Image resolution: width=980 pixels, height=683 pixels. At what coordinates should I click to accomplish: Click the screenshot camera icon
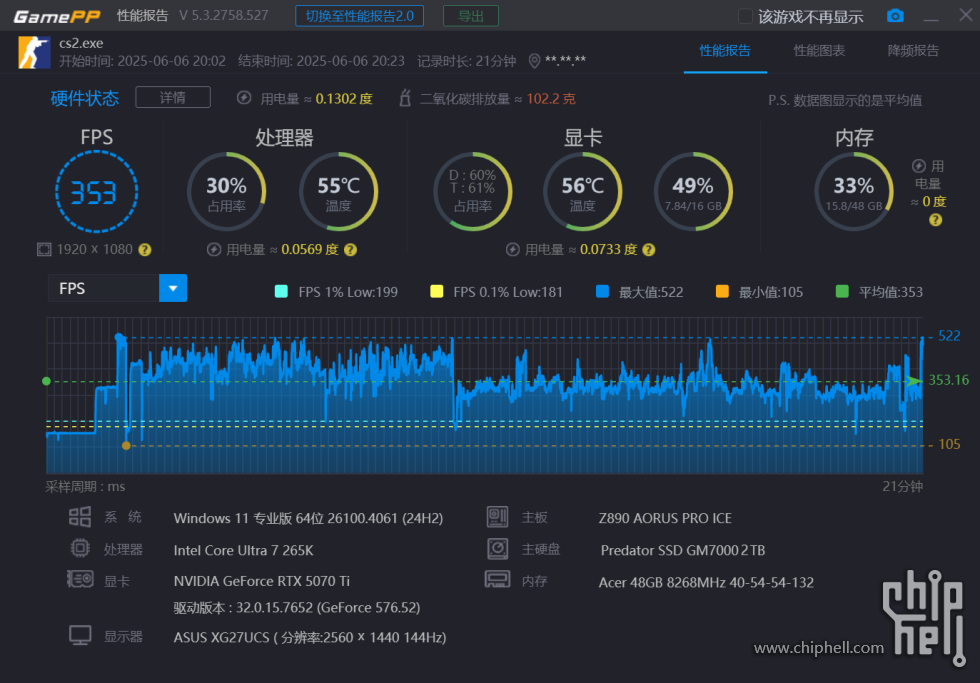pos(895,16)
